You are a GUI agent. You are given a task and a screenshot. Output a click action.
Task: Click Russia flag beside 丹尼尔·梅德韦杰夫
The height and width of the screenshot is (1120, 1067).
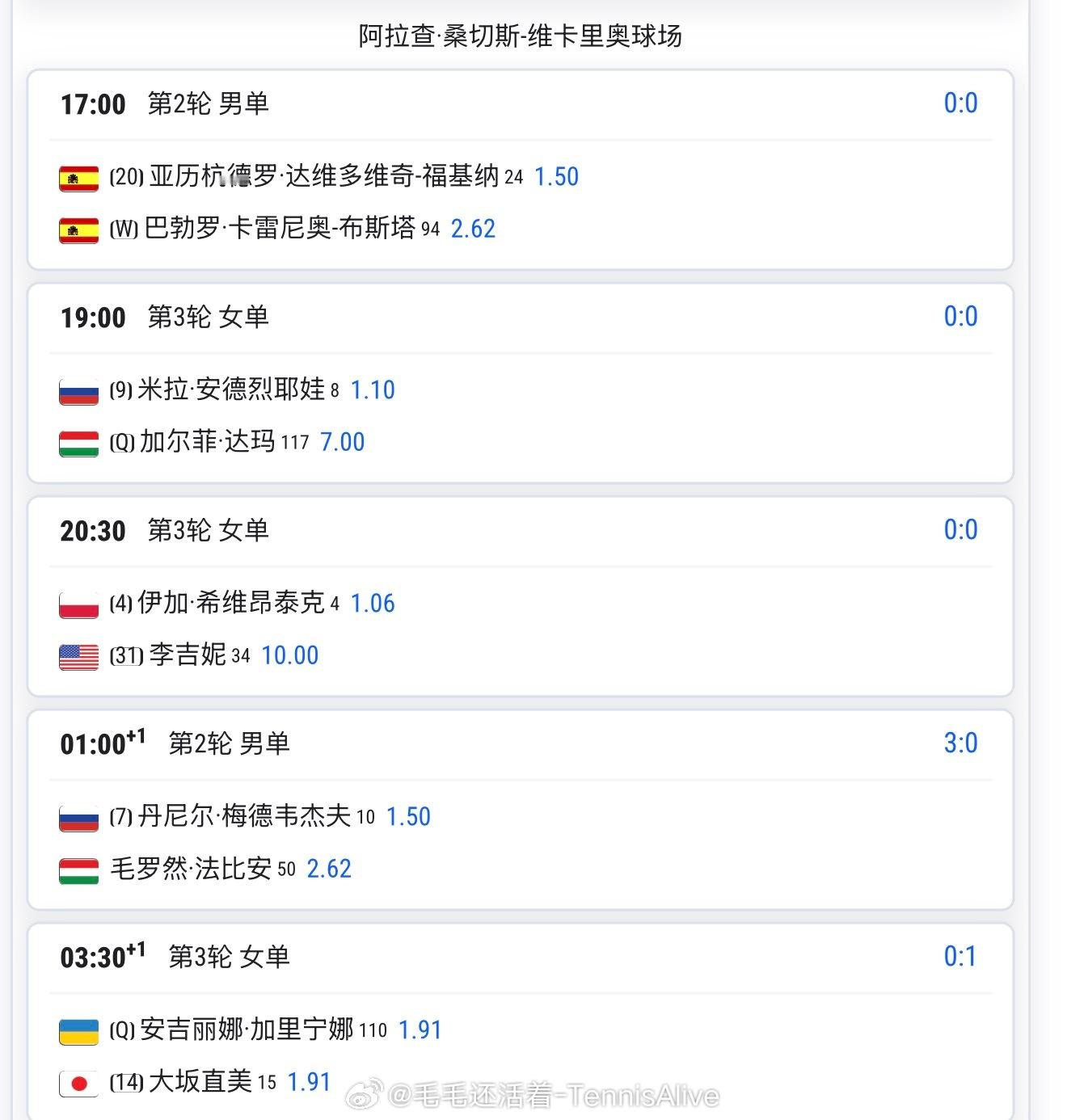(78, 819)
